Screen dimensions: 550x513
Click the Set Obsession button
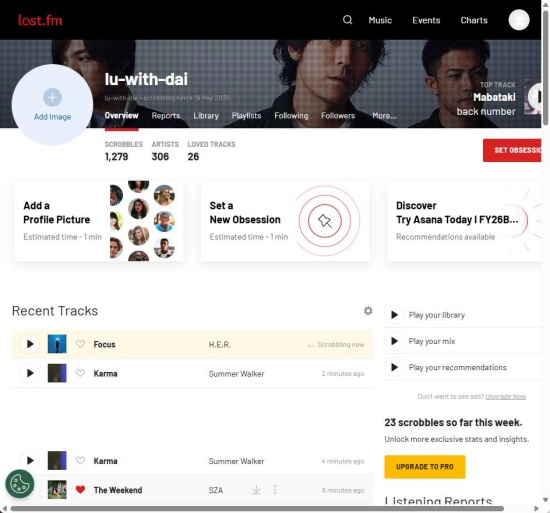pos(512,150)
